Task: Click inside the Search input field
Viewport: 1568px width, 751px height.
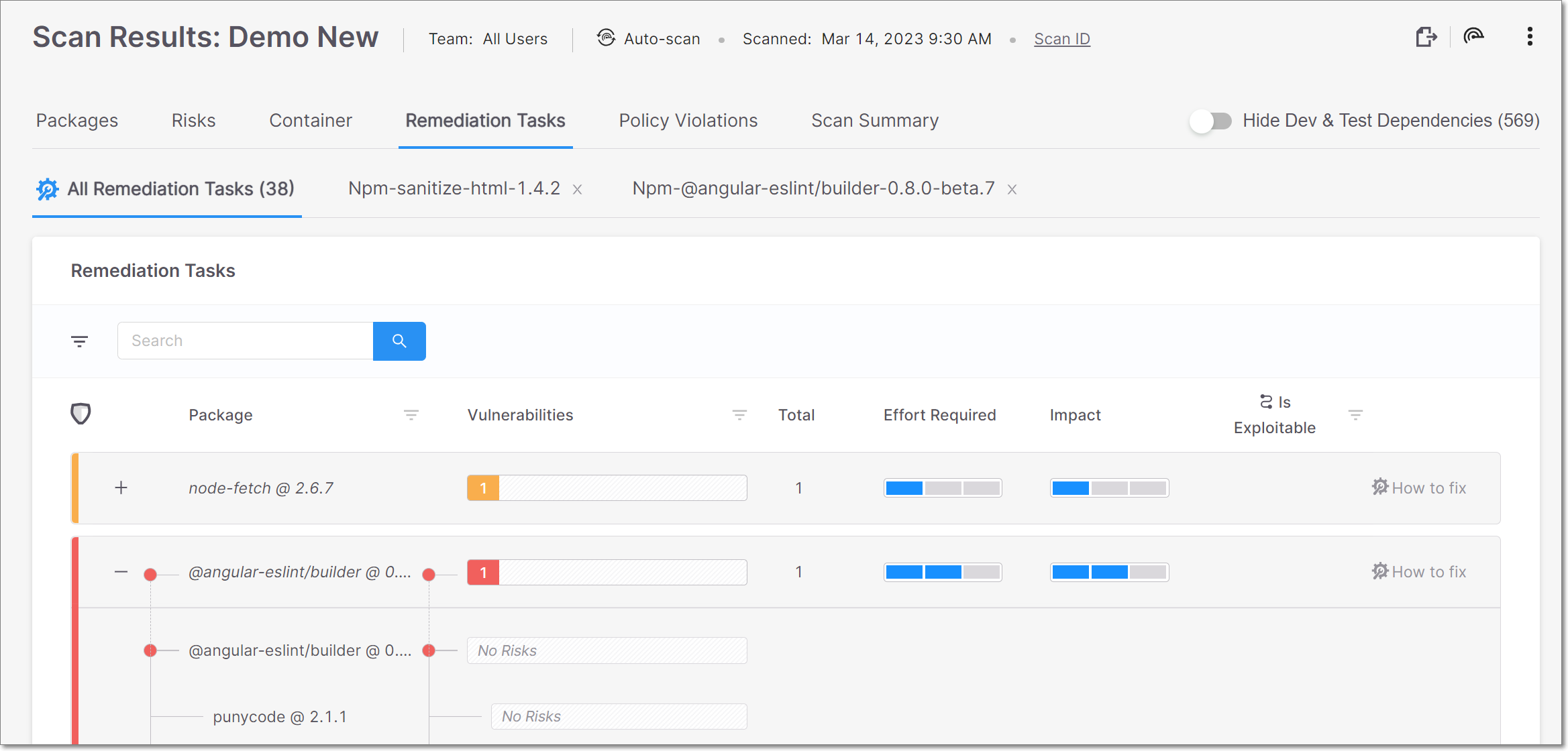Action: pos(246,341)
